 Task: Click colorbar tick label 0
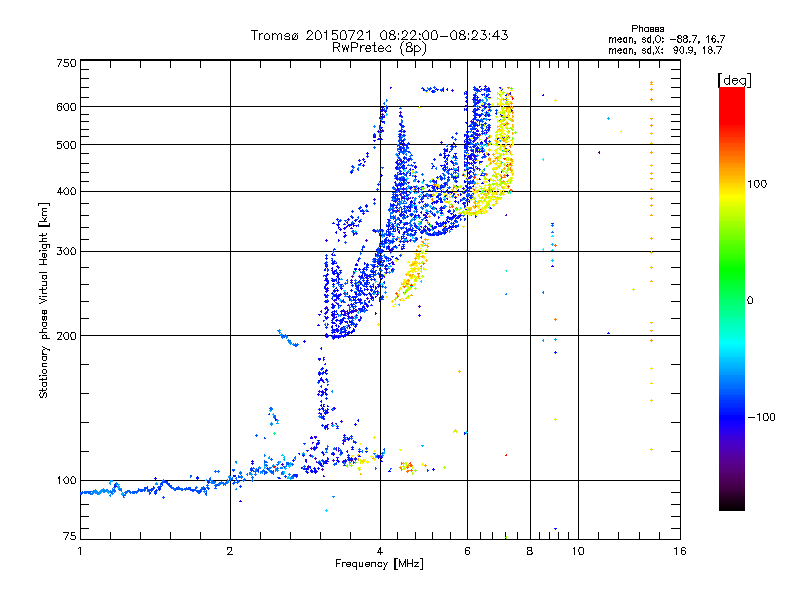coord(750,300)
